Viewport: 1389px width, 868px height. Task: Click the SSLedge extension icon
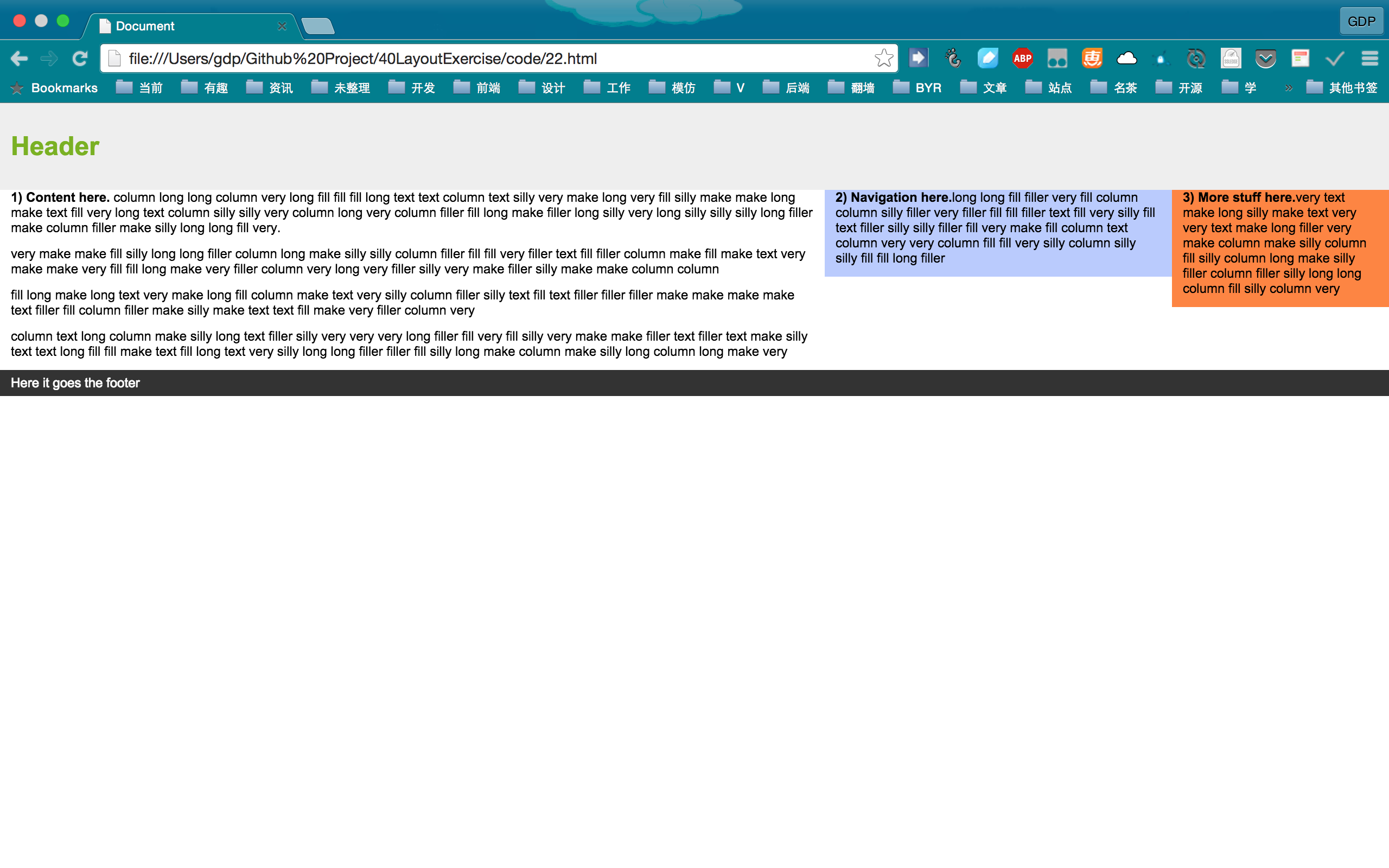click(x=1231, y=58)
